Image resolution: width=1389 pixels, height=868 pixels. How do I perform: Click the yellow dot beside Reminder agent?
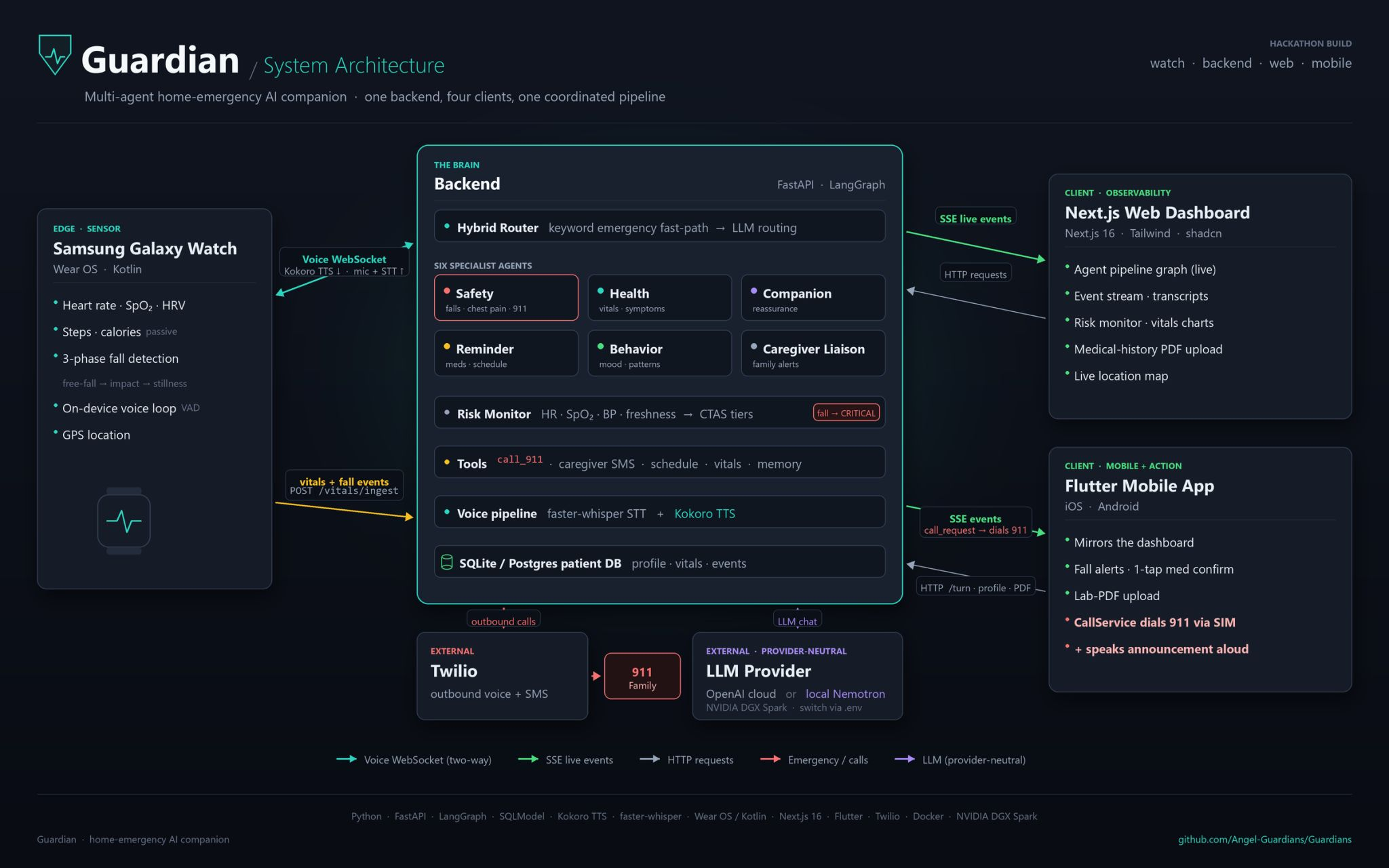(x=447, y=347)
